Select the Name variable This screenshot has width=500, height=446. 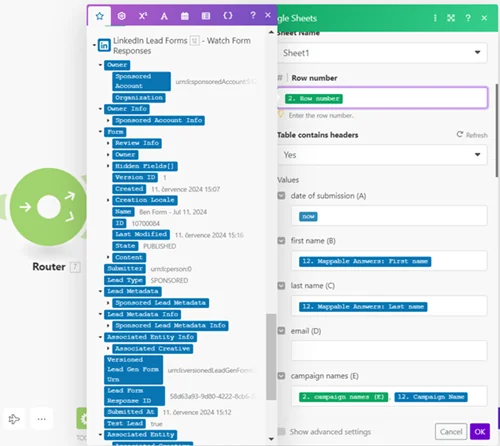pyautogui.click(x=123, y=212)
